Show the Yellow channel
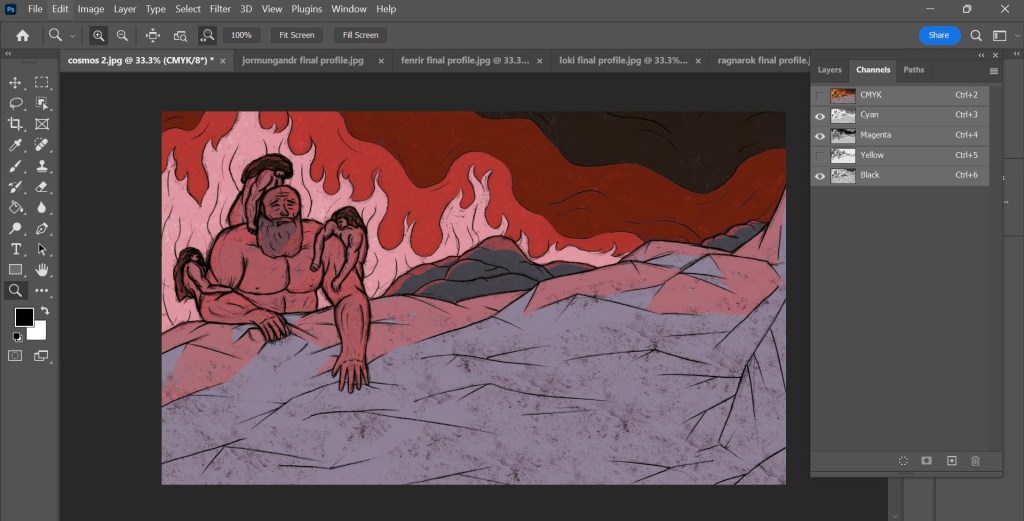1024x521 pixels. coord(820,155)
